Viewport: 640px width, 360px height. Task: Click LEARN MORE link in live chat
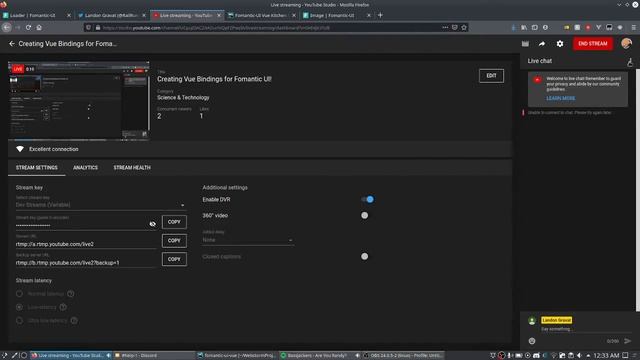tap(560, 98)
